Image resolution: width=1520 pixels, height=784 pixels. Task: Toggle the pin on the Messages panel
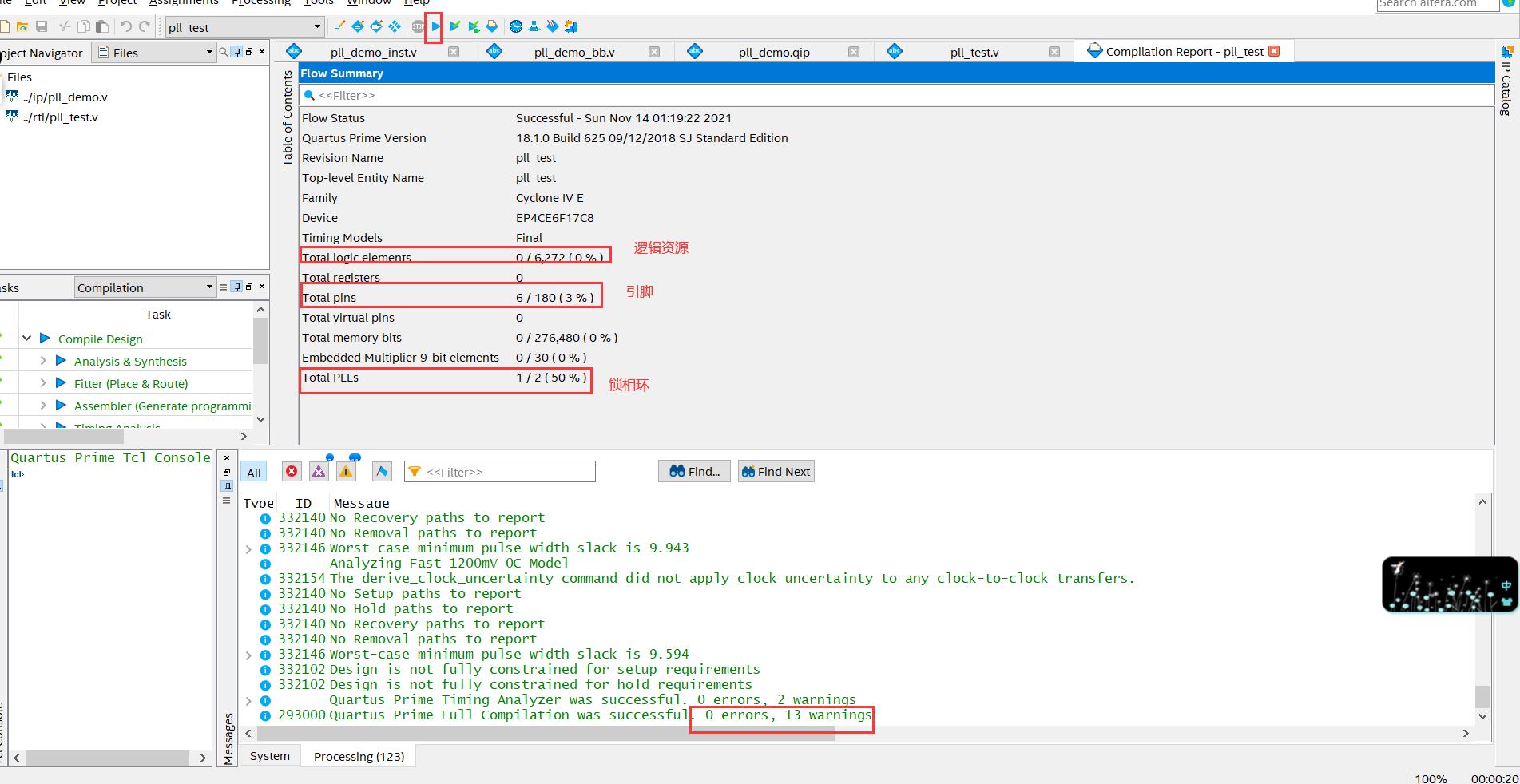pyautogui.click(x=228, y=486)
